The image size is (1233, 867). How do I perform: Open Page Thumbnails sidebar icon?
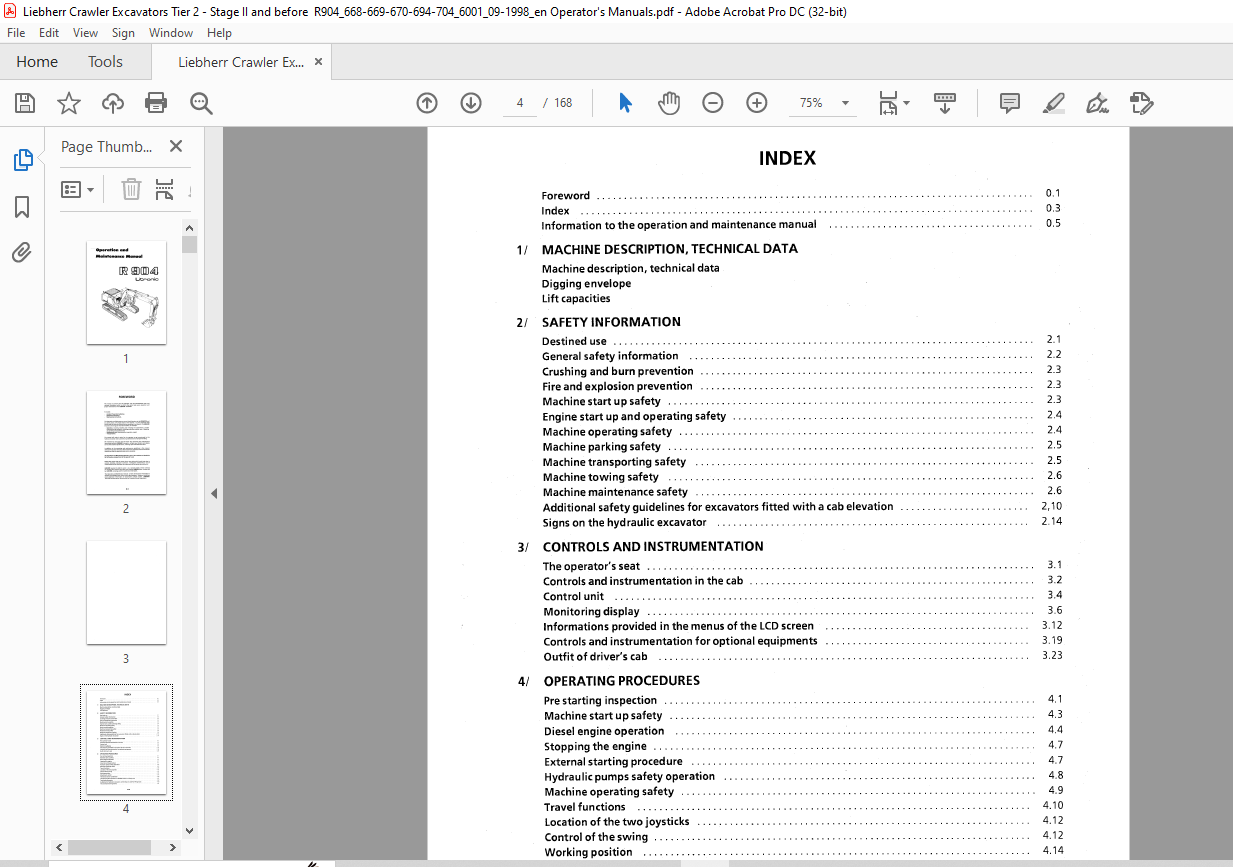pyautogui.click(x=22, y=160)
